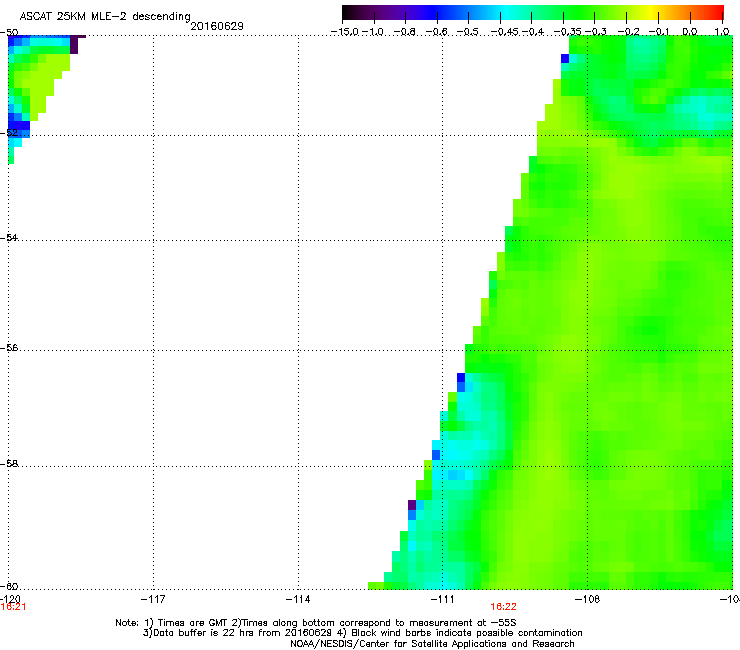Click the -58 latitude axis label
The width and height of the screenshot is (740, 650).
pos(9,464)
